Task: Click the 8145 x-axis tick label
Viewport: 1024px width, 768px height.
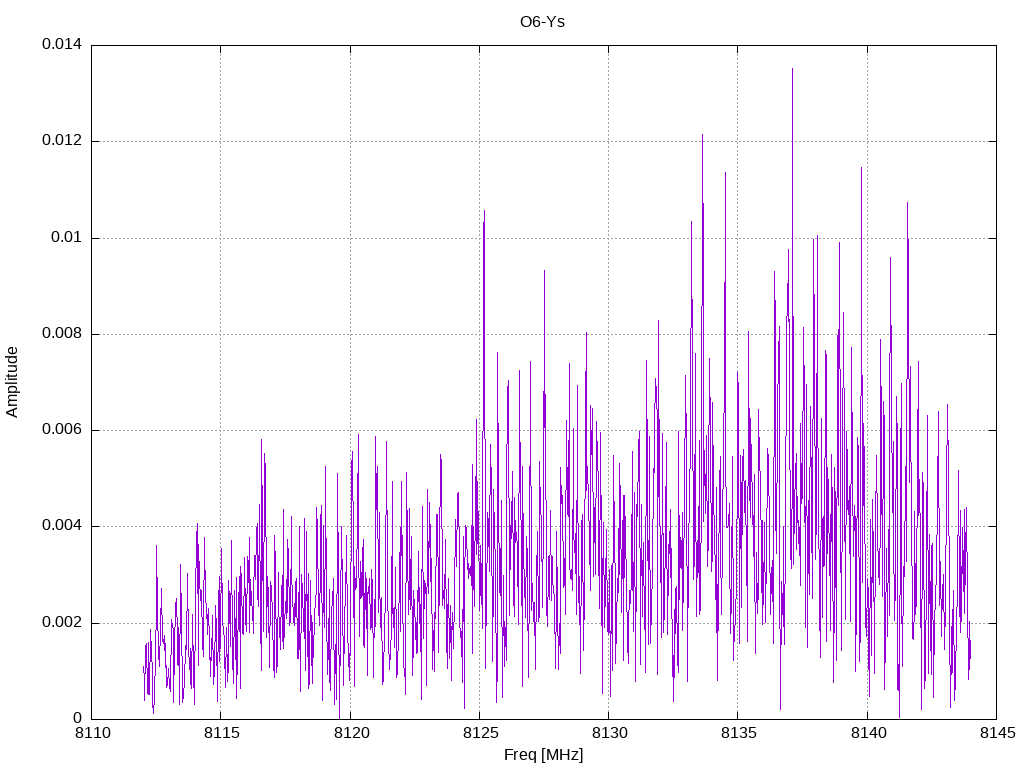Action: point(998,733)
